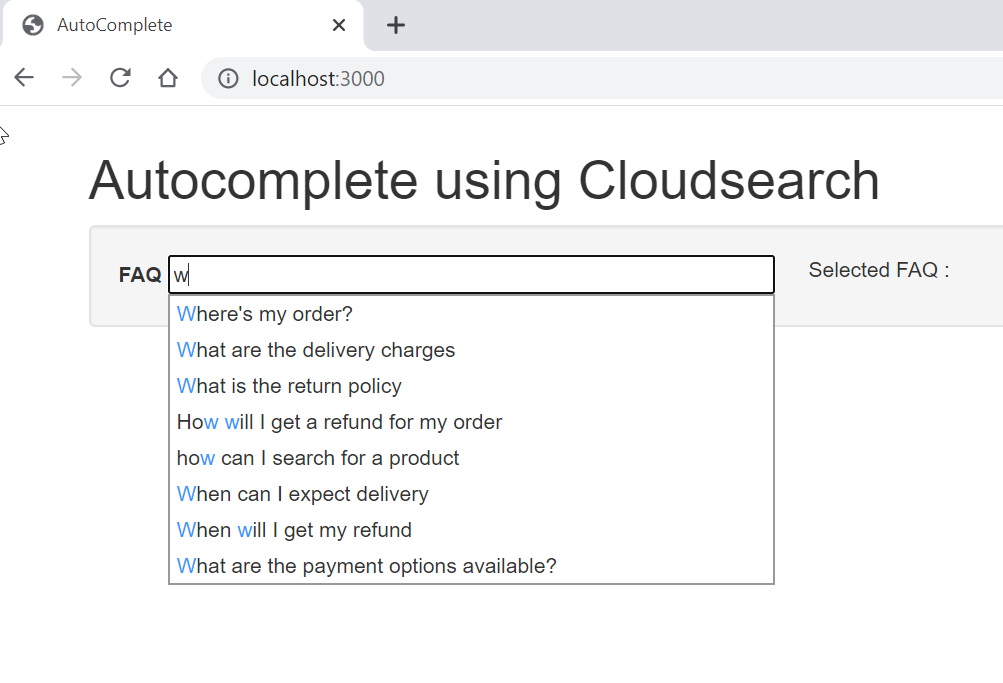1003x683 pixels.
Task: Open the browser home page
Action: 168,77
